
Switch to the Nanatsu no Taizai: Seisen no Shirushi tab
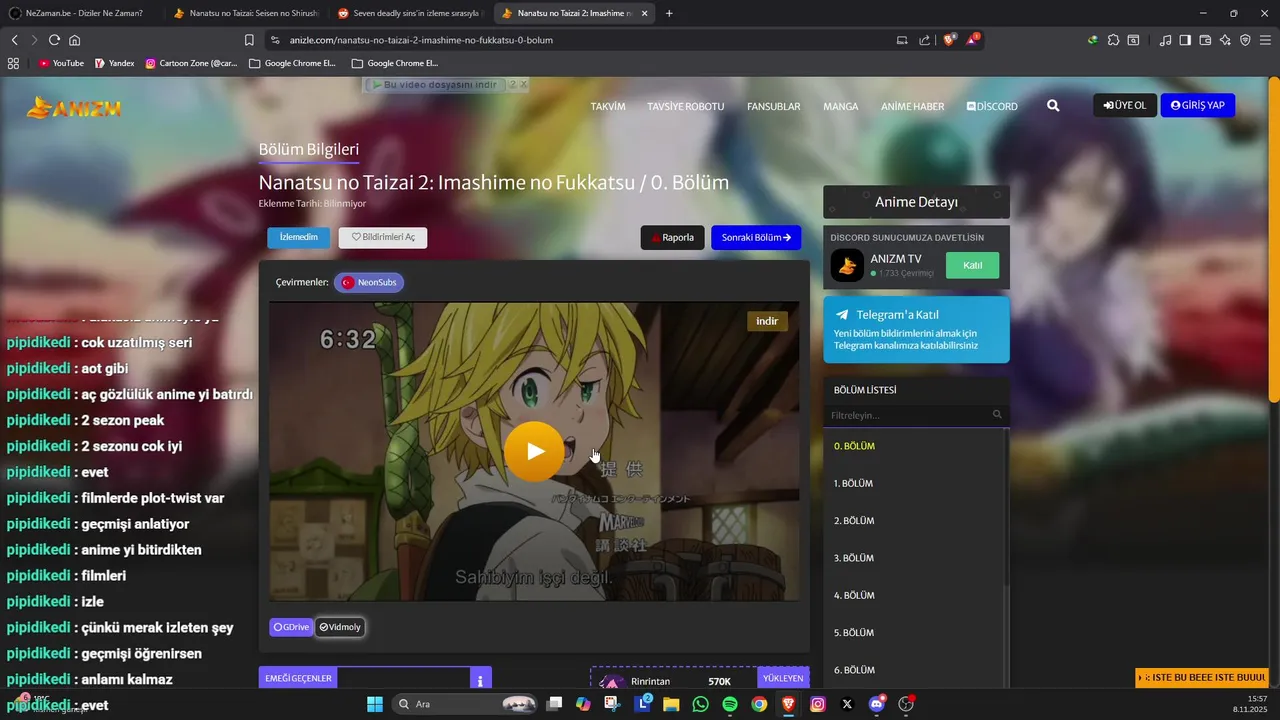coord(245,13)
